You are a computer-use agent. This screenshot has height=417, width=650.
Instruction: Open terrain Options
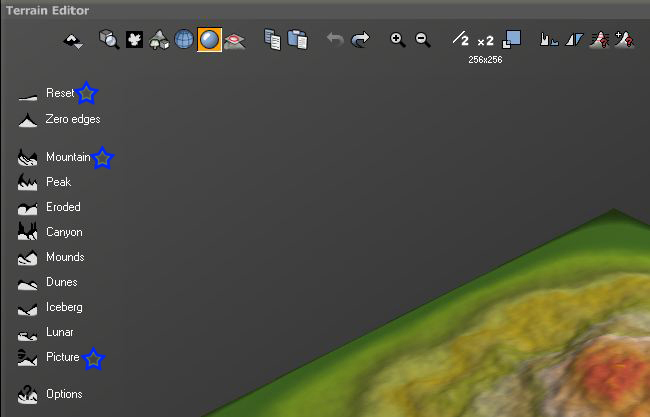[x=50, y=395]
